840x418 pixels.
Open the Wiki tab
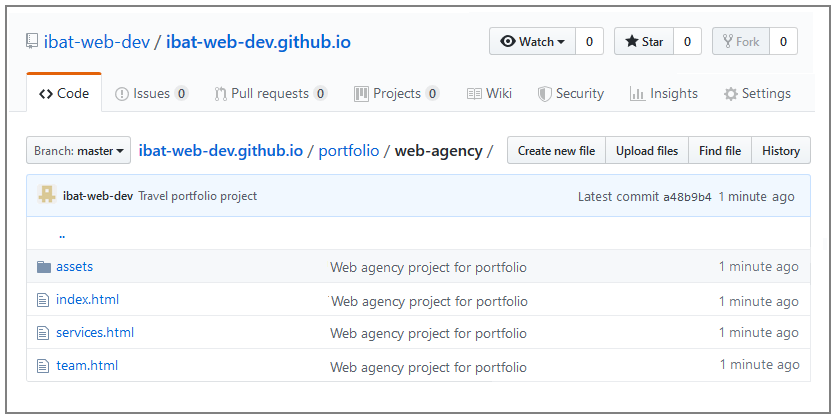click(x=489, y=94)
